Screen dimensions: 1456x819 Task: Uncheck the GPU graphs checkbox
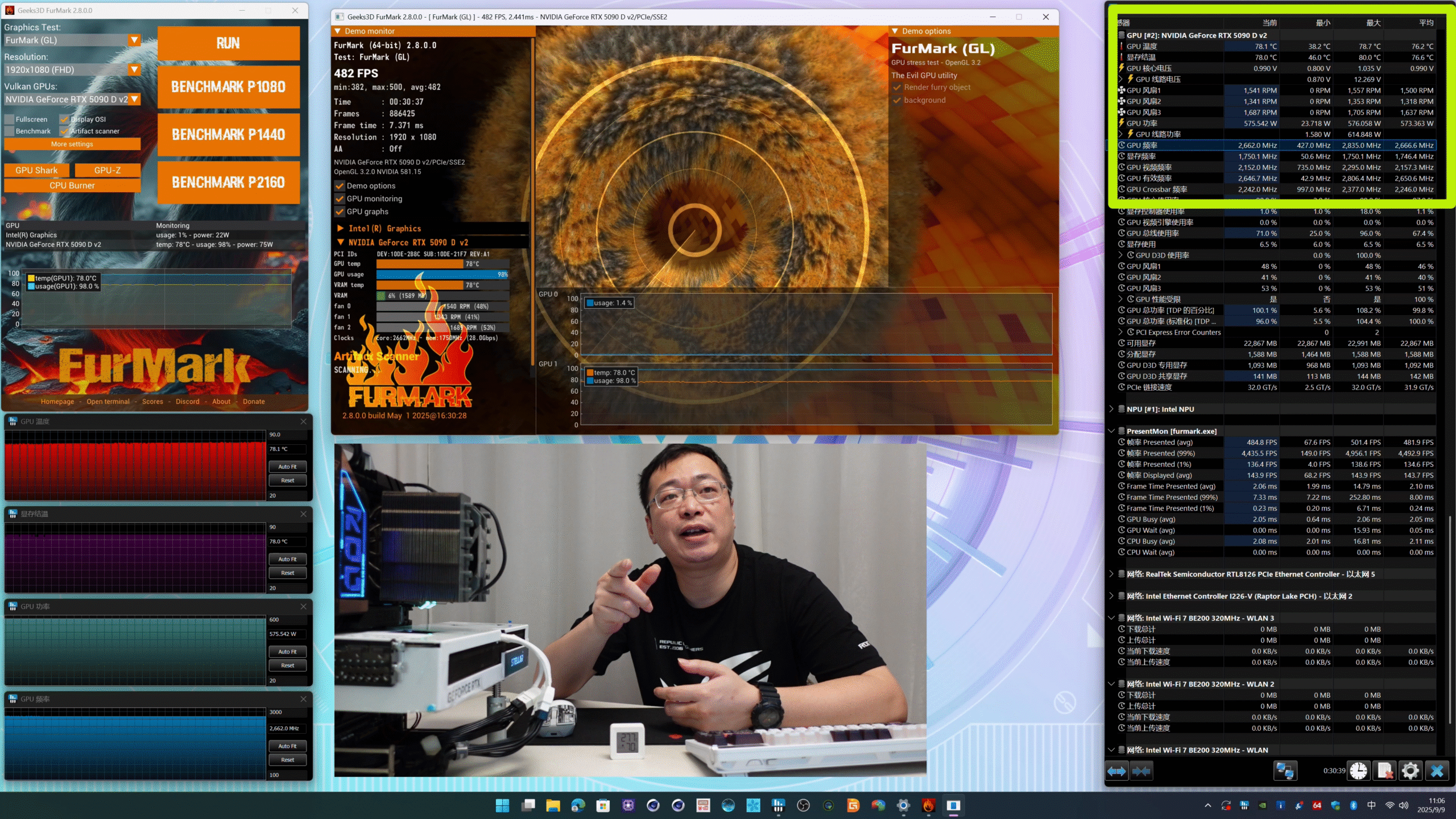coord(340,212)
